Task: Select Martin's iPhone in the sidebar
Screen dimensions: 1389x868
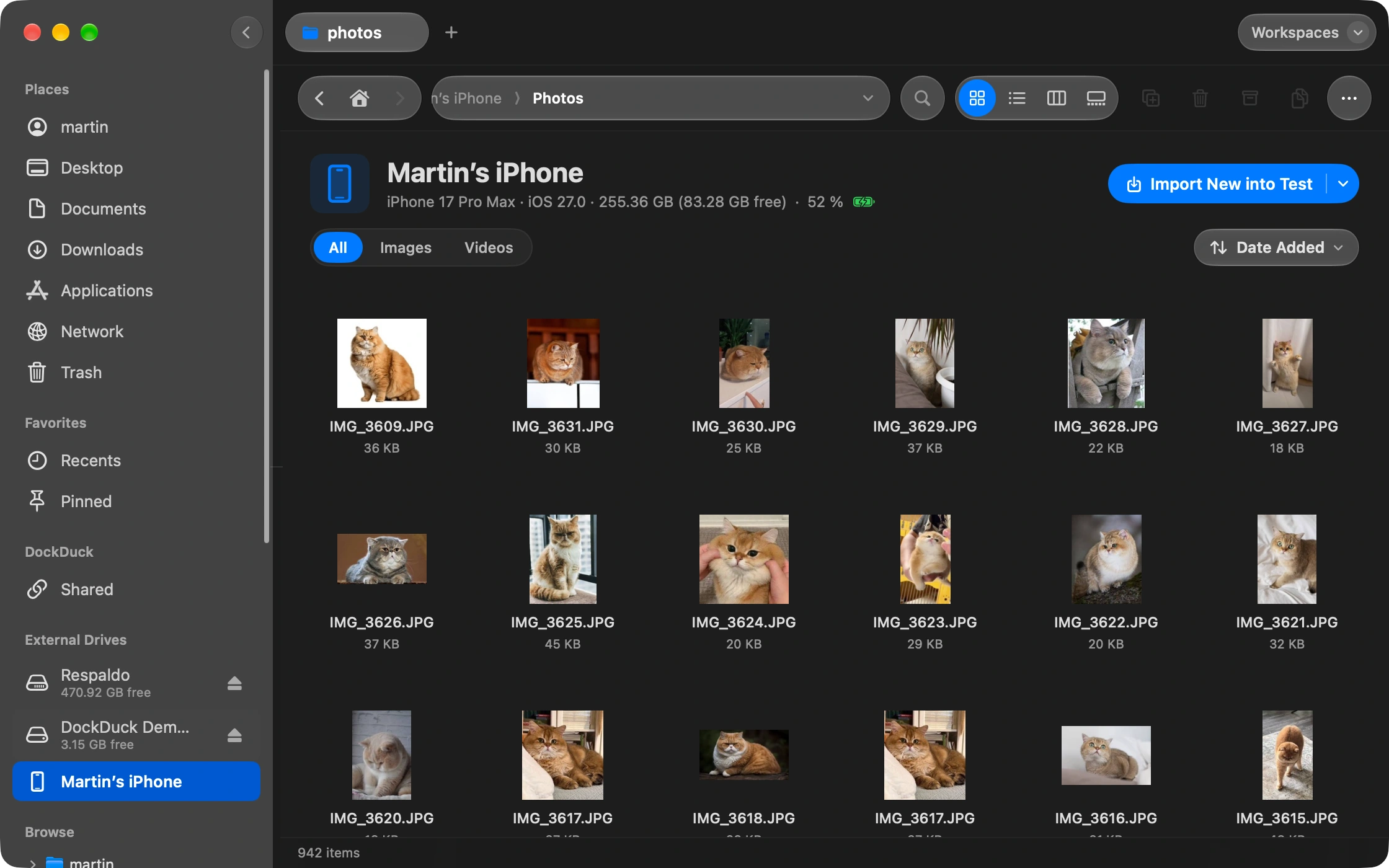Action: 136,781
